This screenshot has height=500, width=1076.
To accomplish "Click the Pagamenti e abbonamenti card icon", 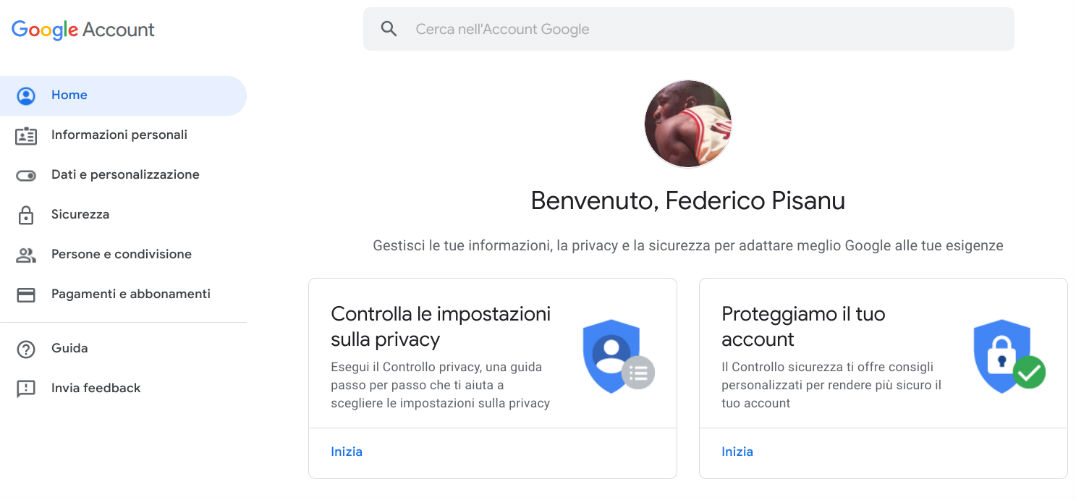I will click(x=26, y=295).
